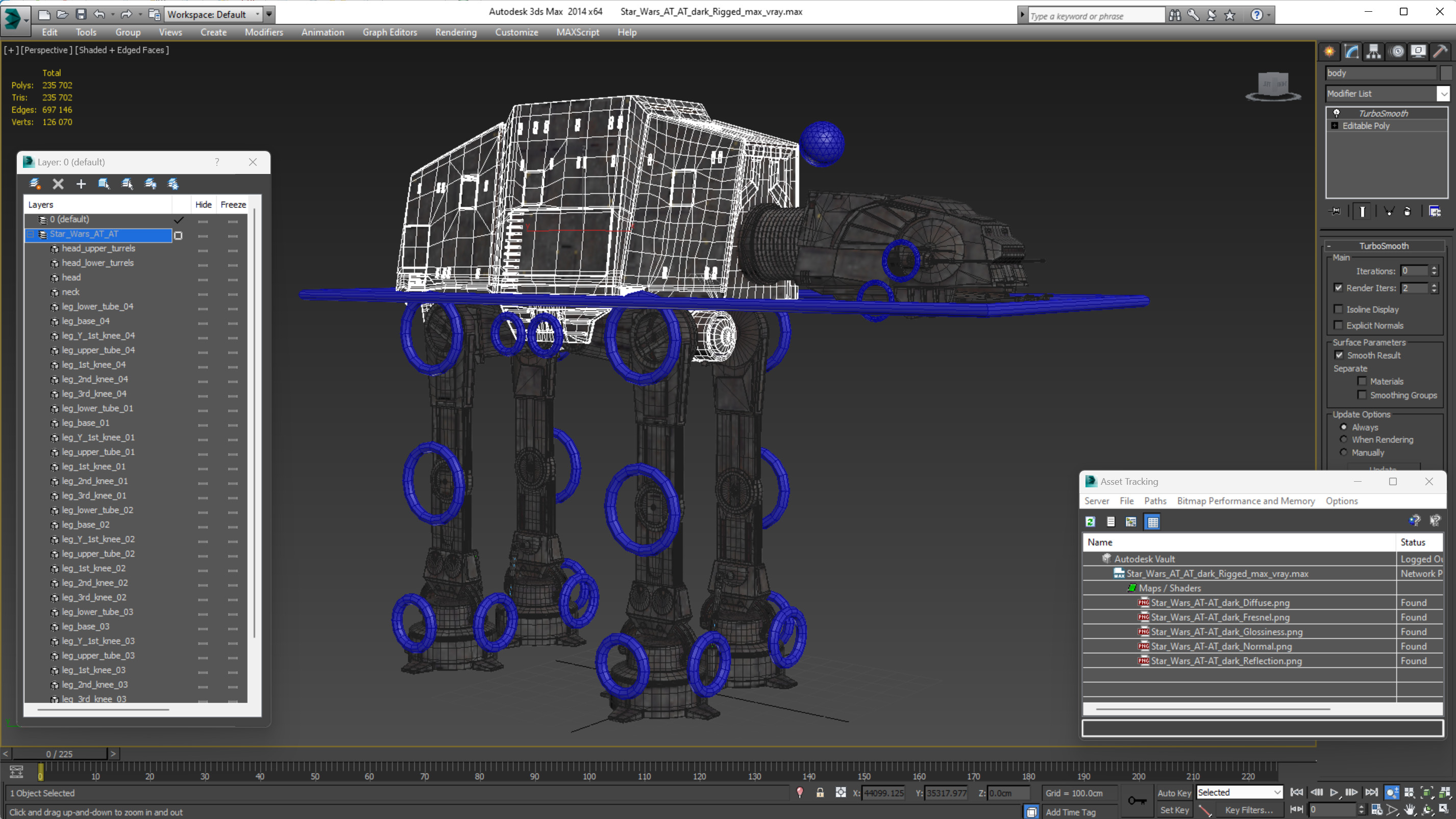Click Remove Modifier trash icon
This screenshot has width=1456, height=819.
click(1408, 211)
